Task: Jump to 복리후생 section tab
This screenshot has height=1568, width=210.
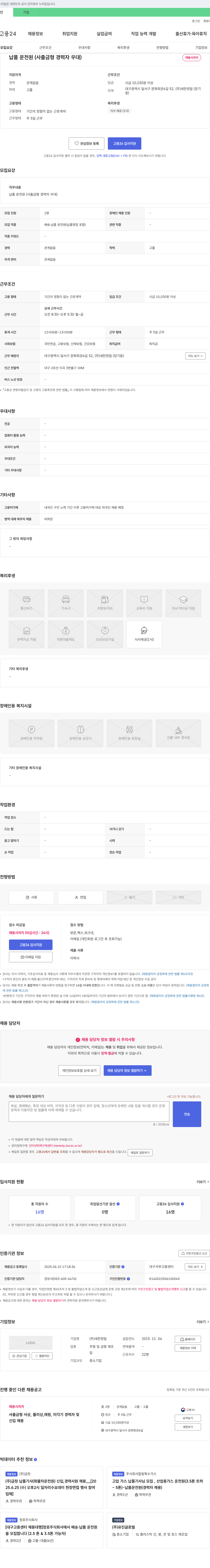Action: tap(124, 48)
